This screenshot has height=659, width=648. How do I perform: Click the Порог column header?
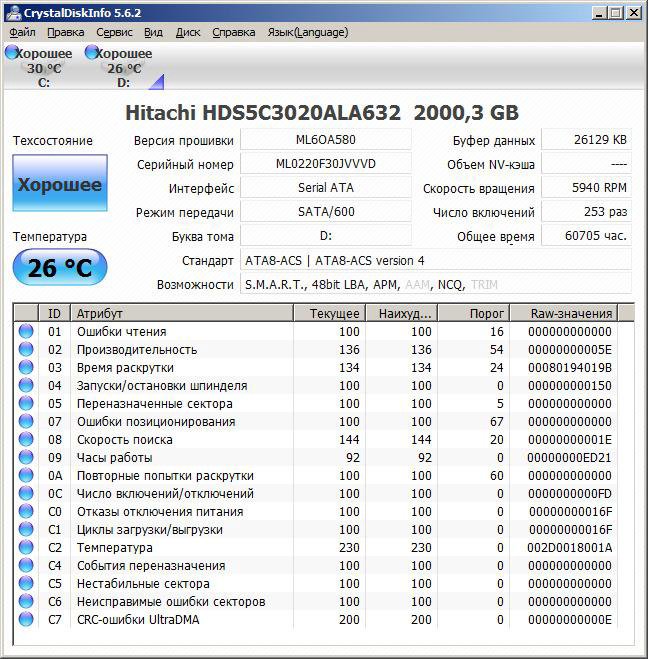tap(486, 313)
